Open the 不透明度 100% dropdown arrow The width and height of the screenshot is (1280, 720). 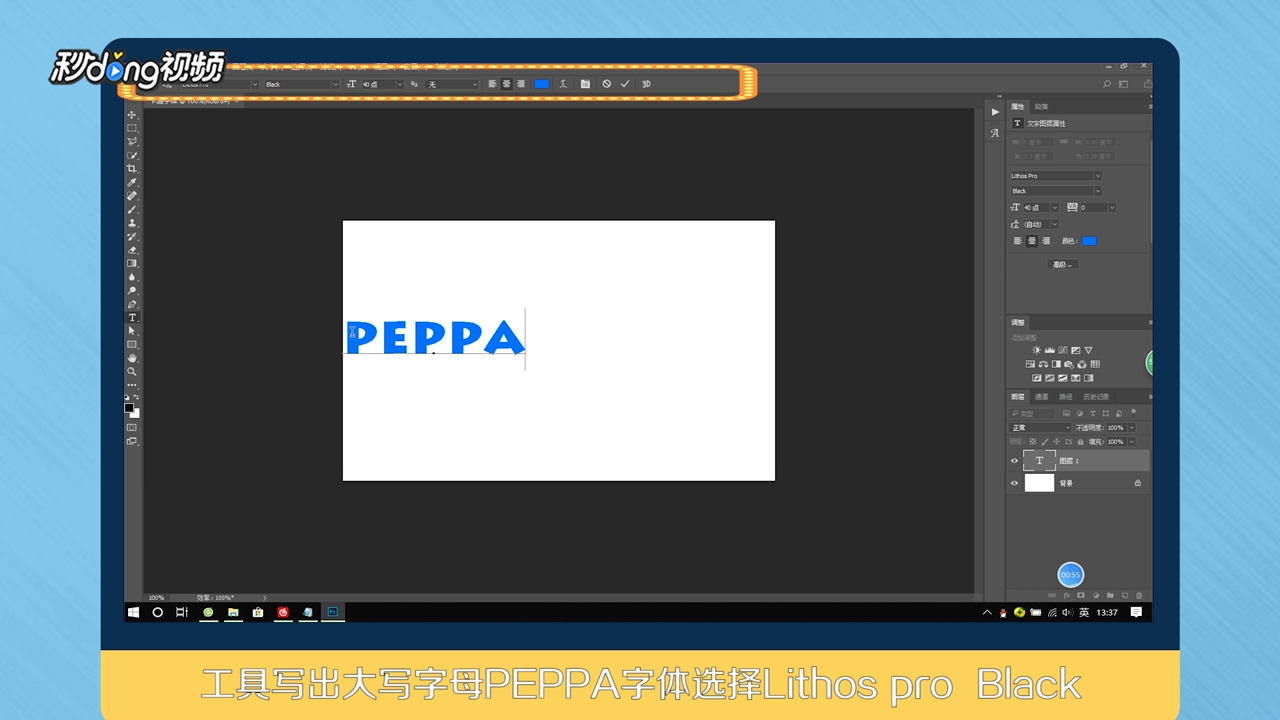[1131, 428]
